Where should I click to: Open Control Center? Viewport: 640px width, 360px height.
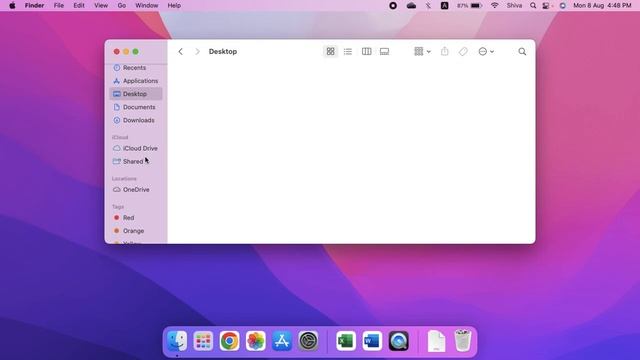(x=546, y=6)
